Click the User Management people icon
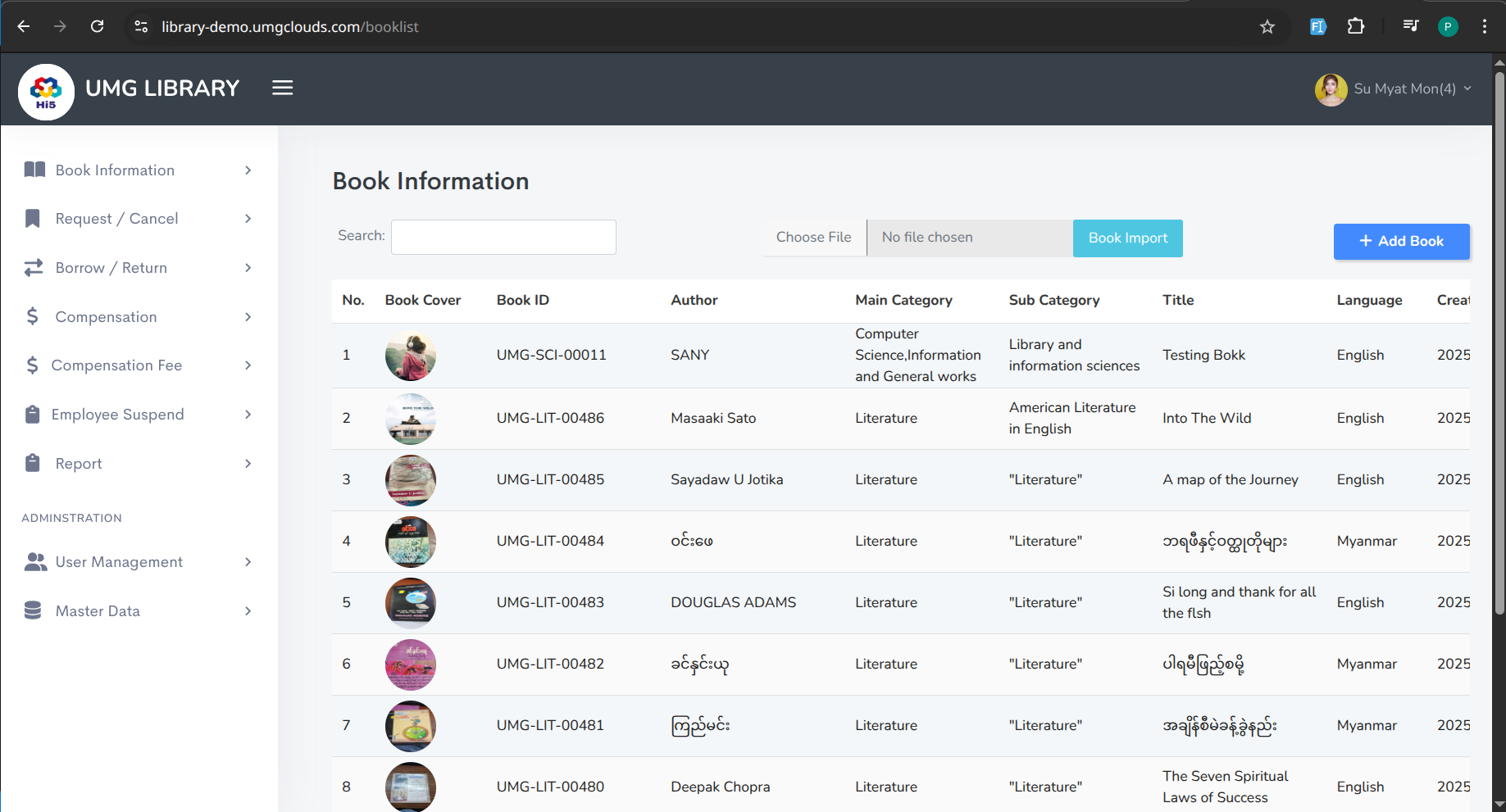 [35, 562]
